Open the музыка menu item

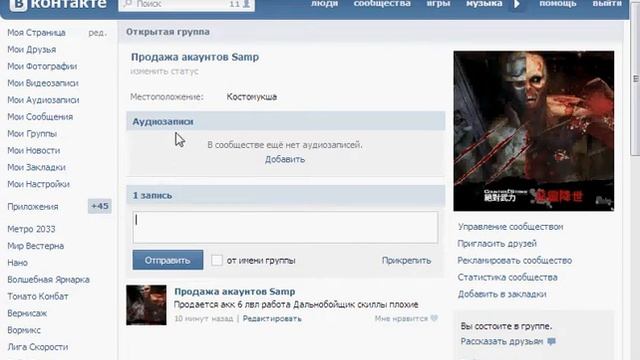point(484,4)
